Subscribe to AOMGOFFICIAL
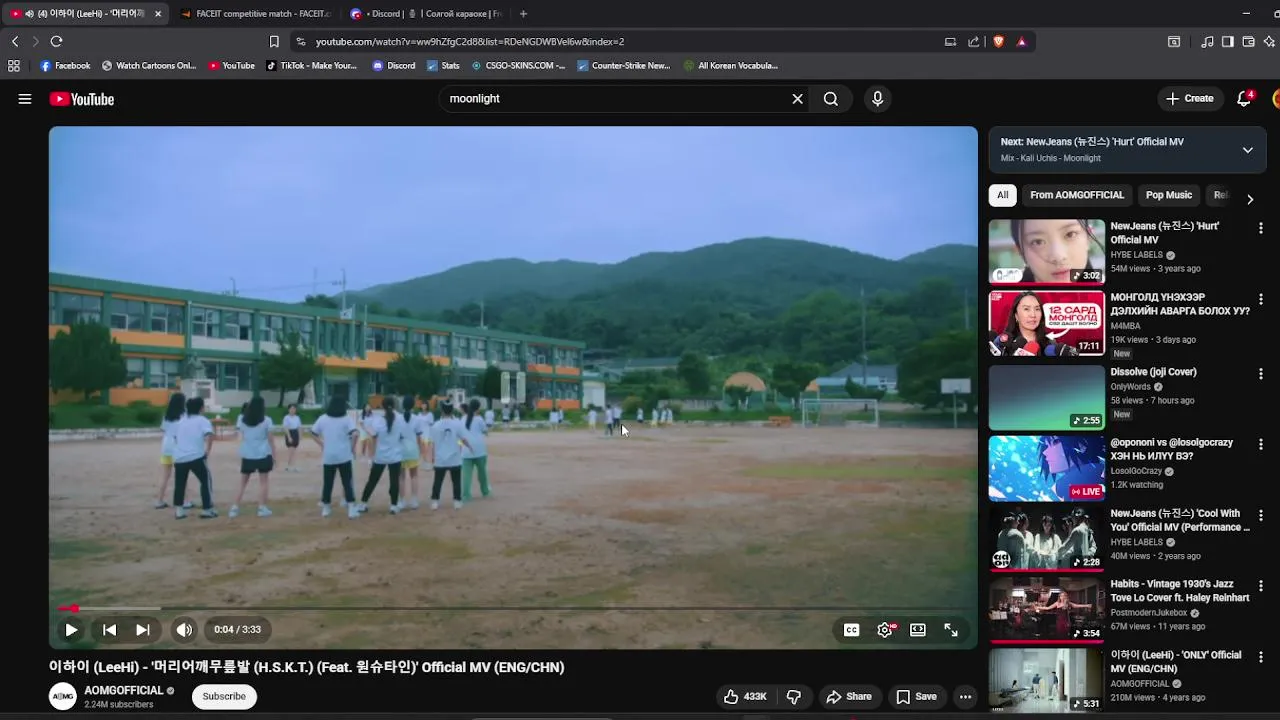1280x720 pixels. (224, 697)
